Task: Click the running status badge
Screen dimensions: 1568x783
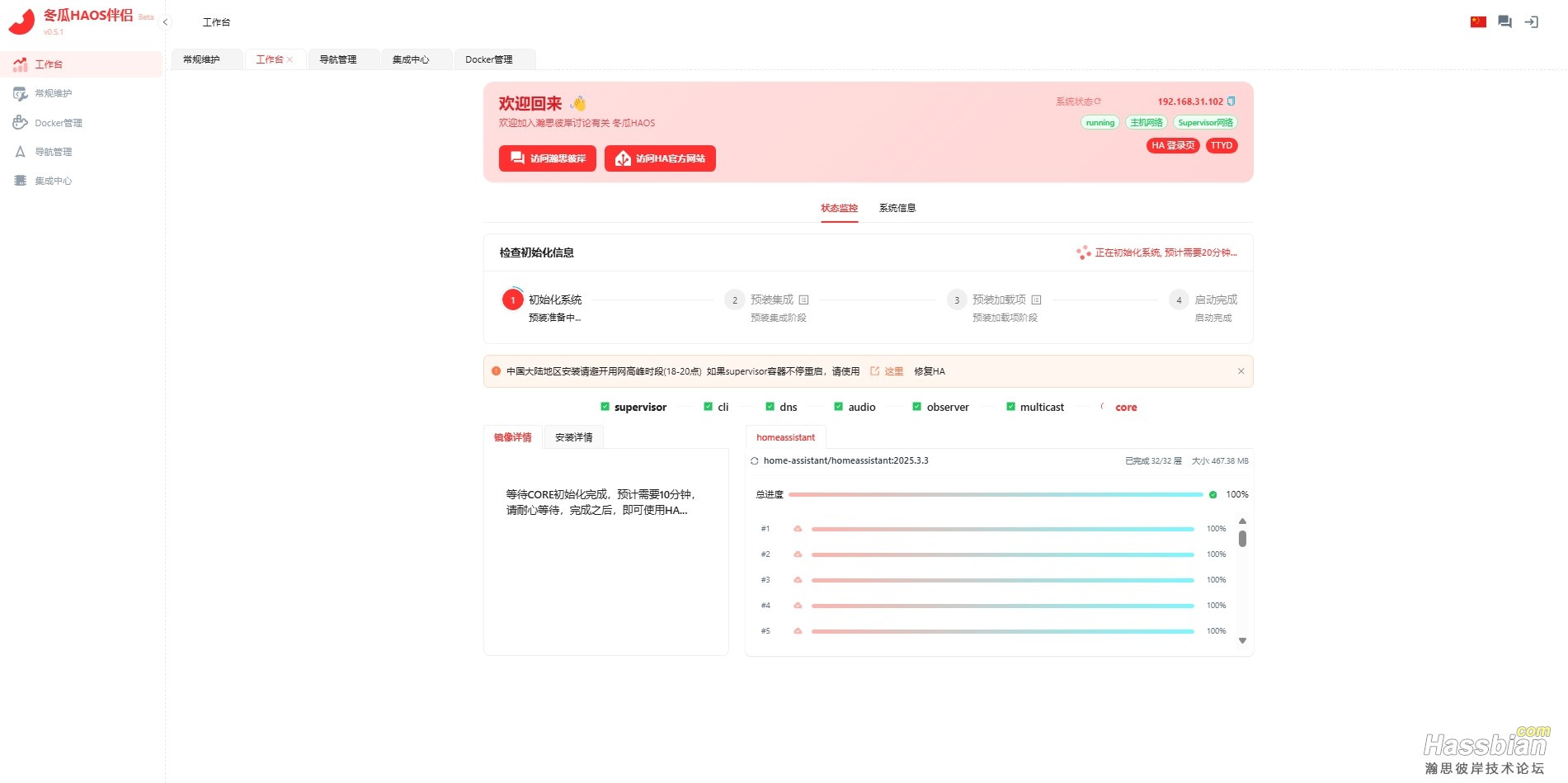Action: click(x=1100, y=123)
